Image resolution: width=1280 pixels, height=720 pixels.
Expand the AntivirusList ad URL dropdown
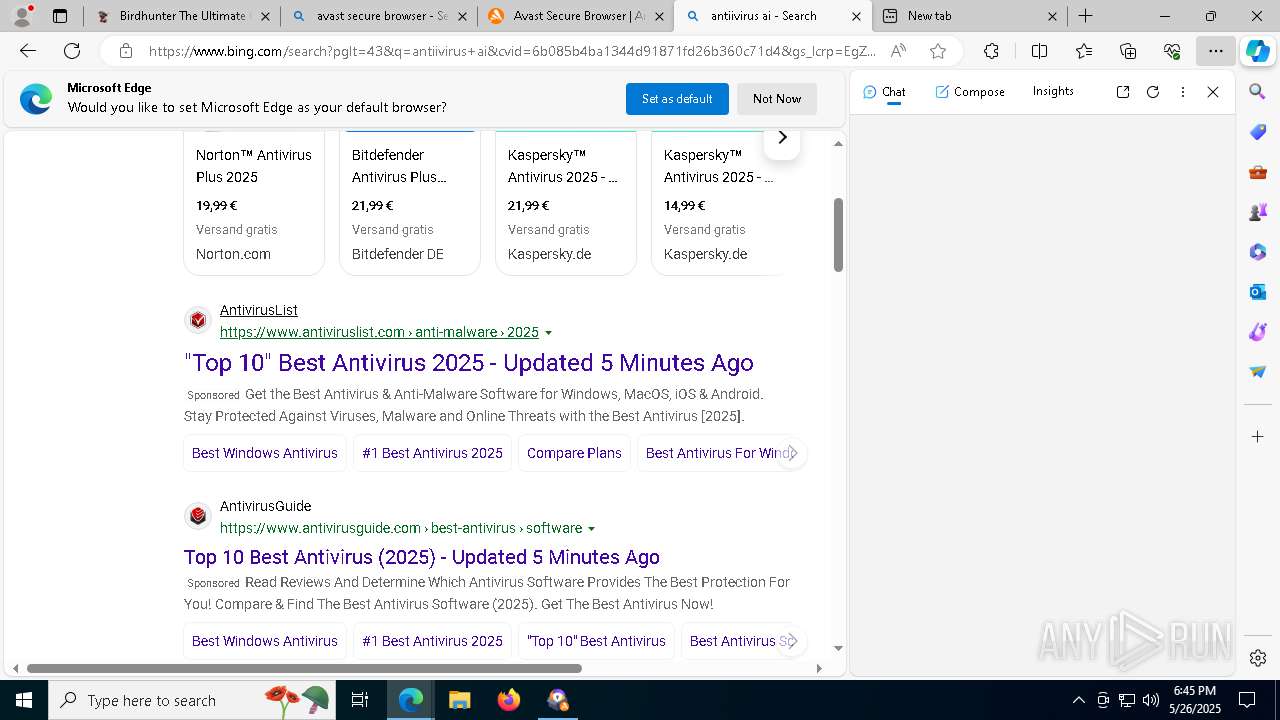[548, 333]
